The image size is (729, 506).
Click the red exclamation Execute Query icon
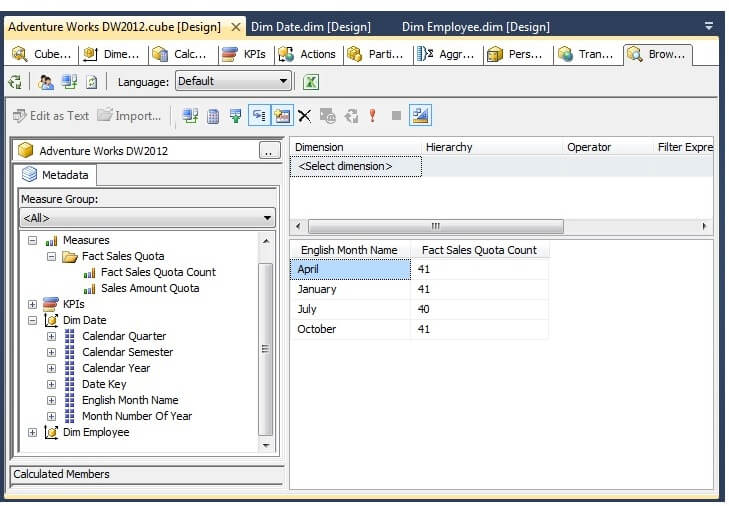point(372,116)
